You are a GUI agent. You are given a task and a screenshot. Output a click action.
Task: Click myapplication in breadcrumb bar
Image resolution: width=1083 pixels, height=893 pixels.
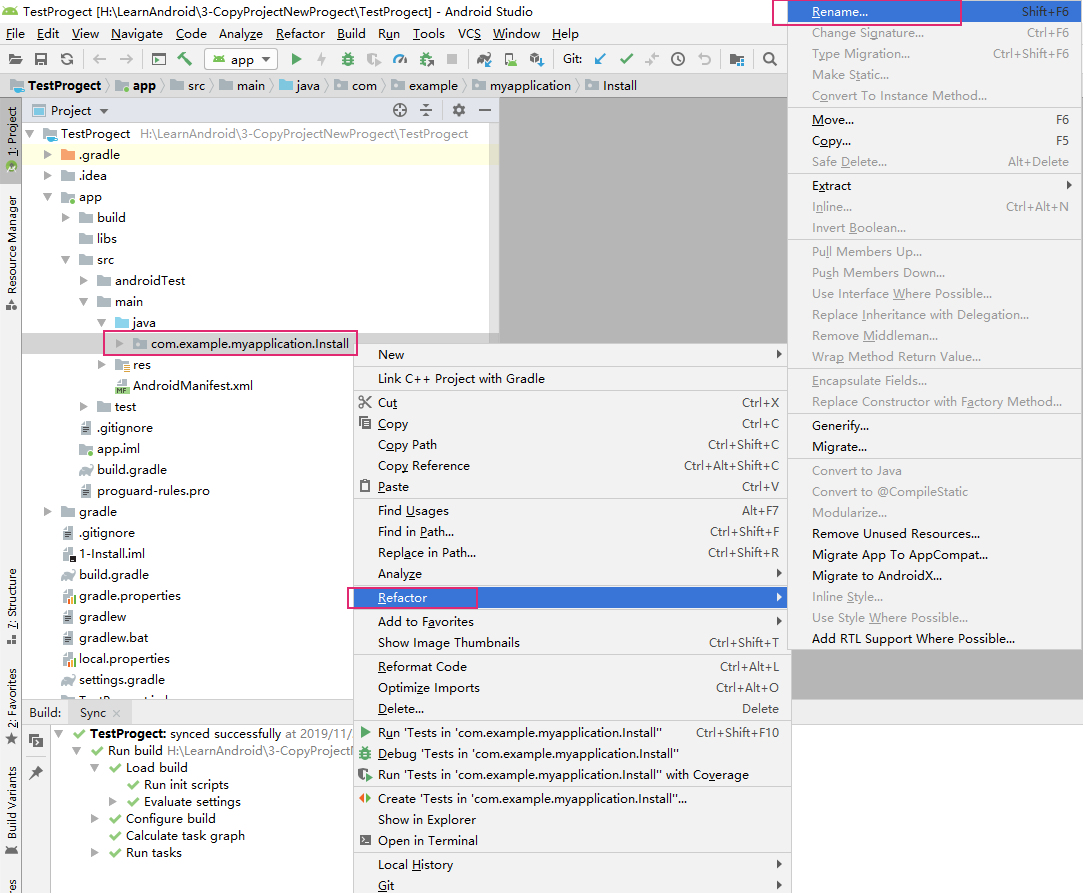click(x=530, y=86)
